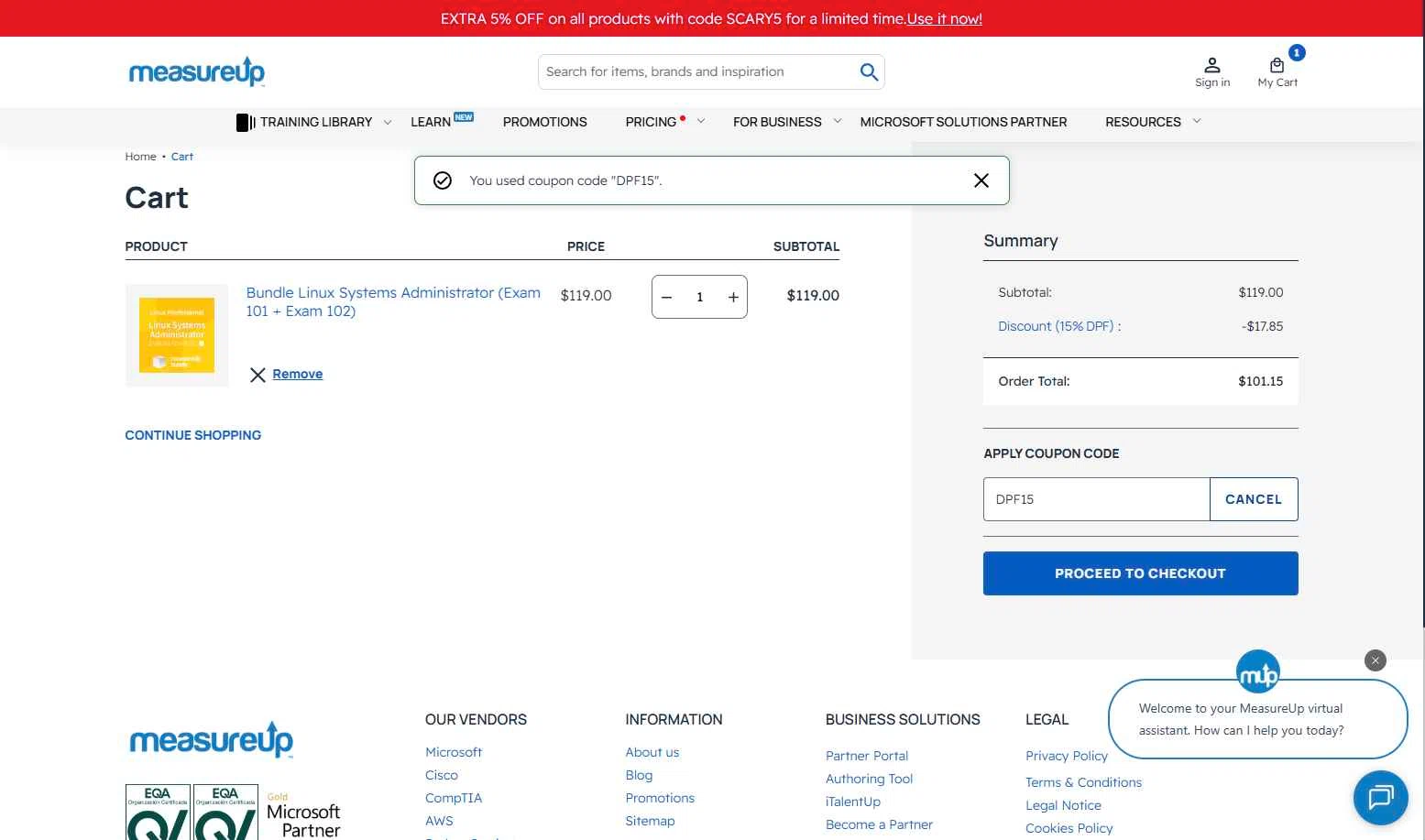Click the mUp assistant avatar icon

(x=1257, y=673)
